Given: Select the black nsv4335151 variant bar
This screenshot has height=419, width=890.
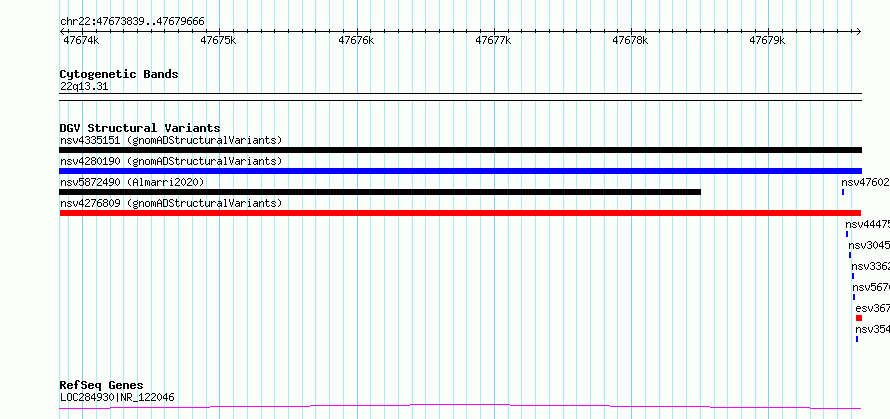Looking at the screenshot, I should point(460,150).
